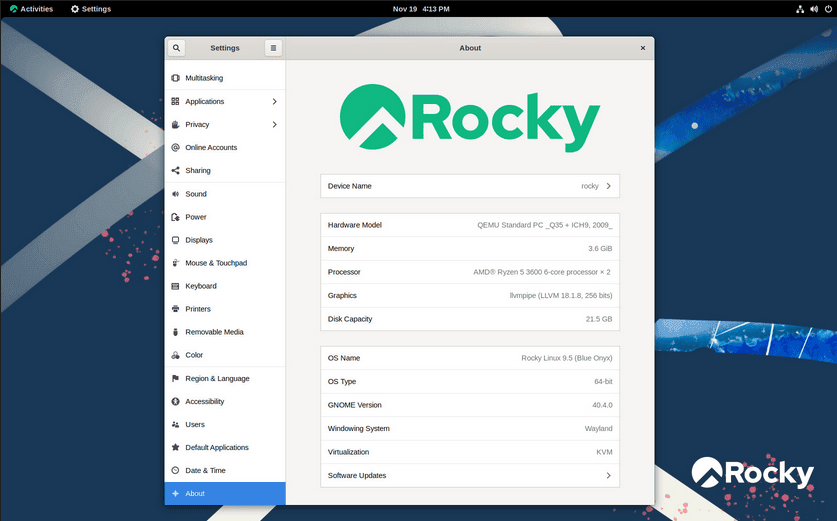Click the power icon in top bar
This screenshot has height=521, width=837.
click(x=828, y=9)
